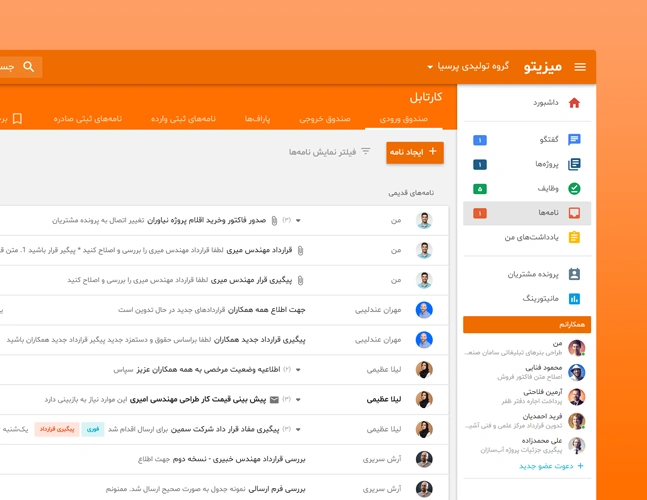The image size is (647, 500).
Task: Click the داشبورد home icon
Action: [x=574, y=103]
